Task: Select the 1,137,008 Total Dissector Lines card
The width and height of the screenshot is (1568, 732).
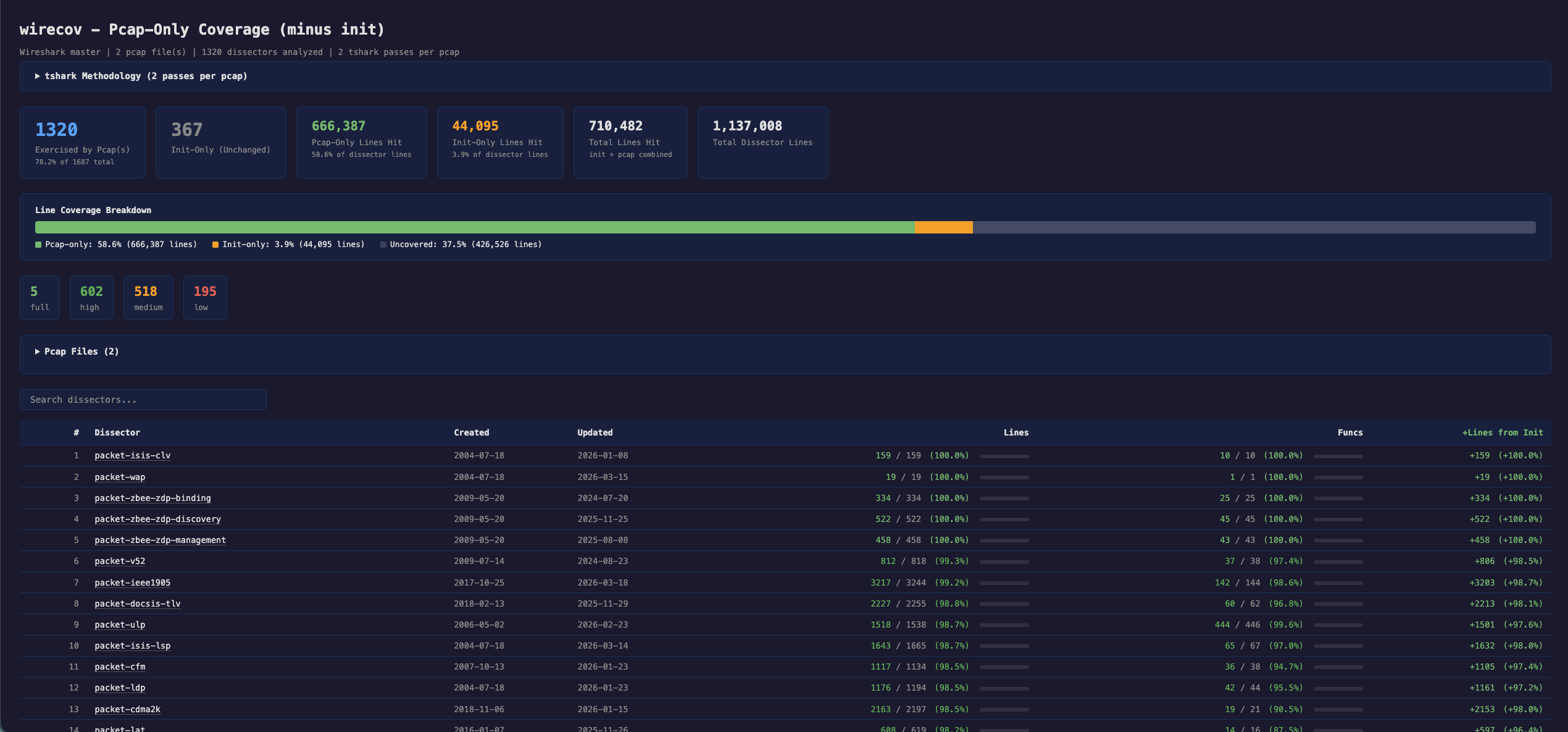Action: pos(763,142)
